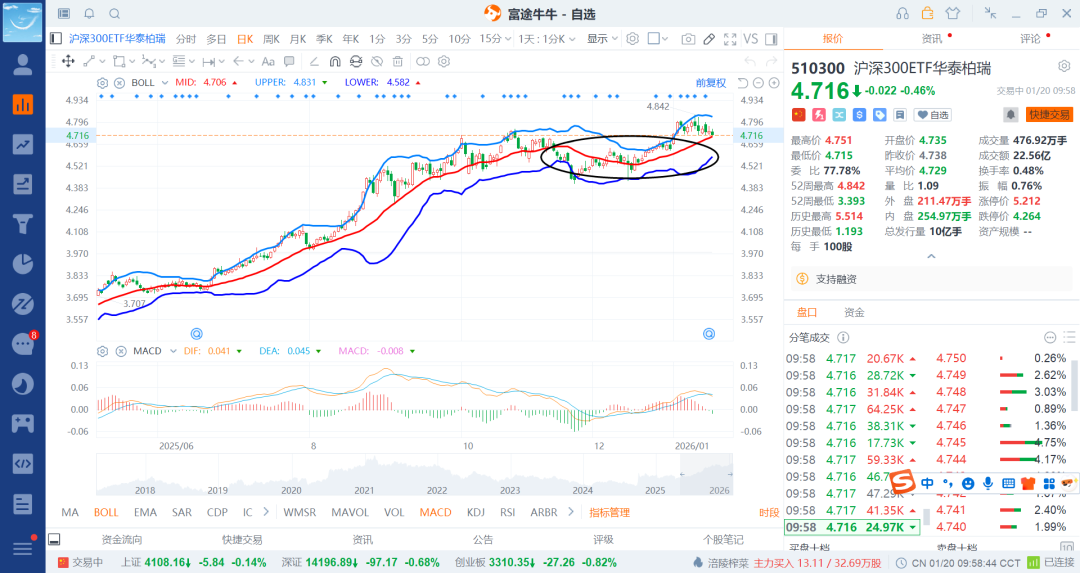Toggle the MA indicator overlay
The width and height of the screenshot is (1080, 573).
[70, 512]
